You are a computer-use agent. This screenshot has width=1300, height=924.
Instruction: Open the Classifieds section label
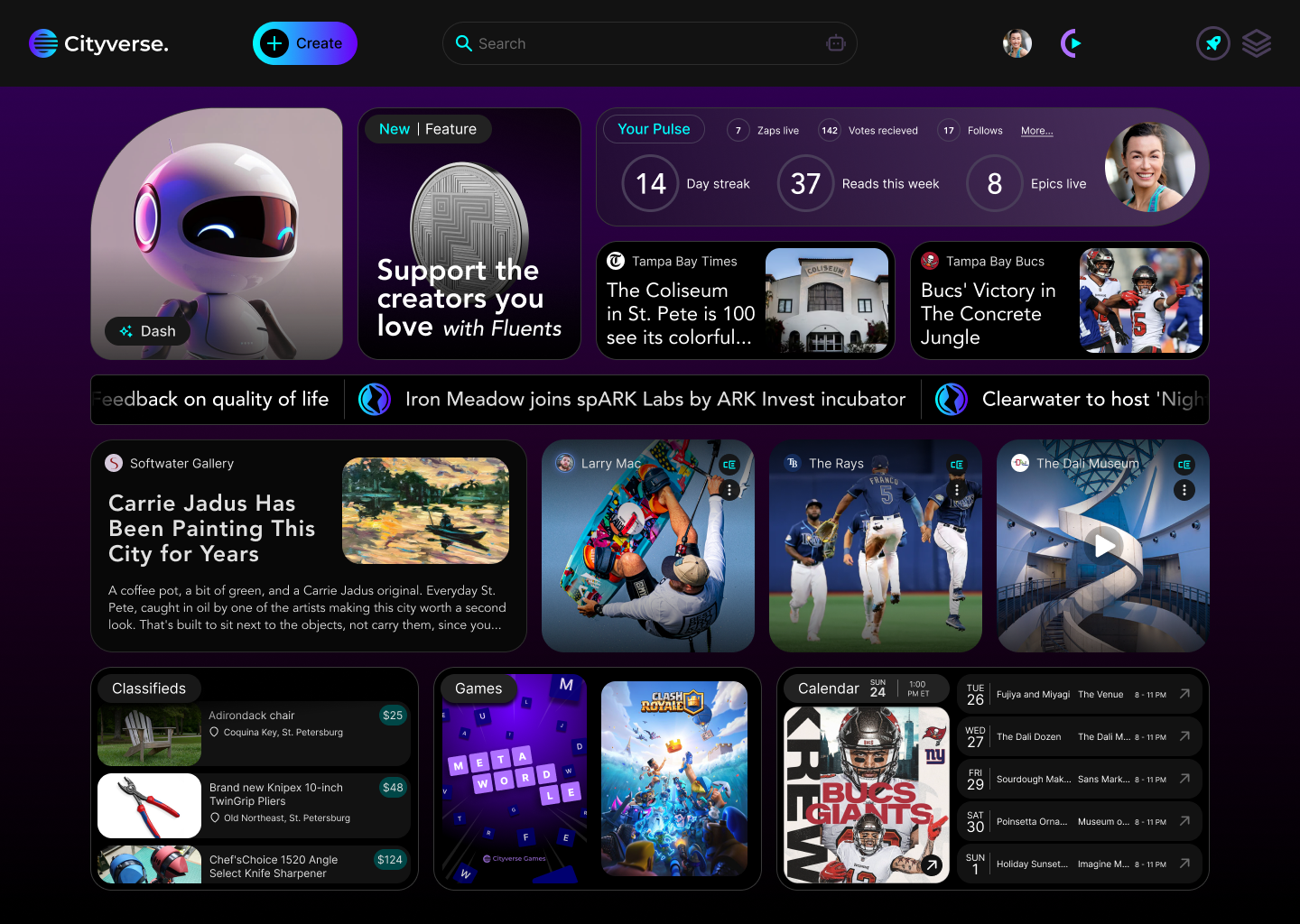pyautogui.click(x=149, y=688)
